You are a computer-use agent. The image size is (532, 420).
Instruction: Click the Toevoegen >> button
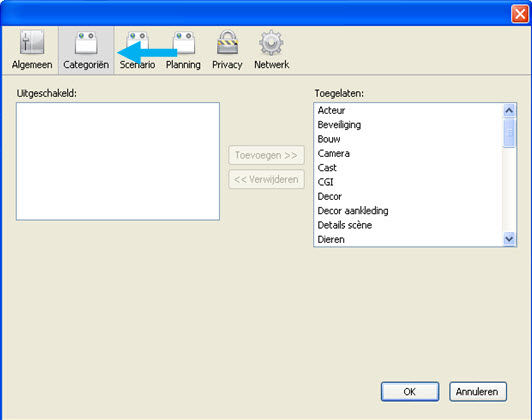(x=266, y=155)
